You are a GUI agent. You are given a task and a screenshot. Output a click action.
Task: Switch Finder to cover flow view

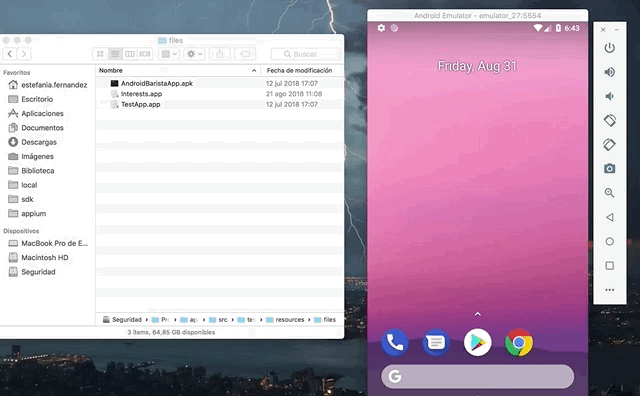(x=145, y=54)
